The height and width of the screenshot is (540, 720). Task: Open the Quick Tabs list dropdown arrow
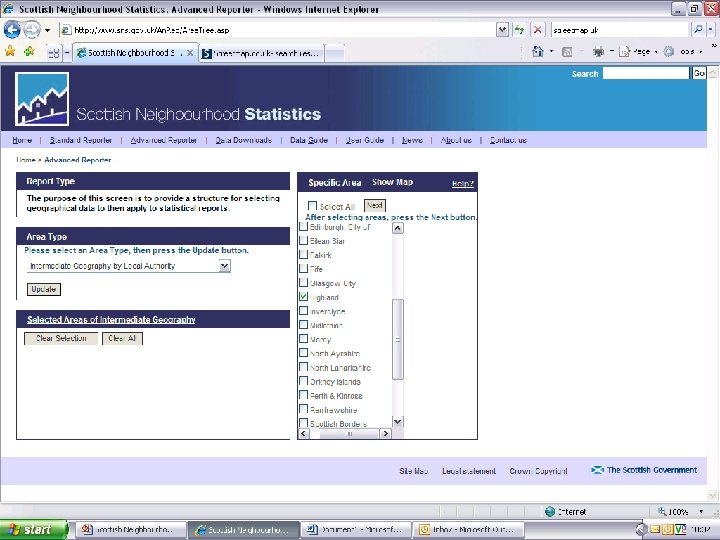pos(67,53)
